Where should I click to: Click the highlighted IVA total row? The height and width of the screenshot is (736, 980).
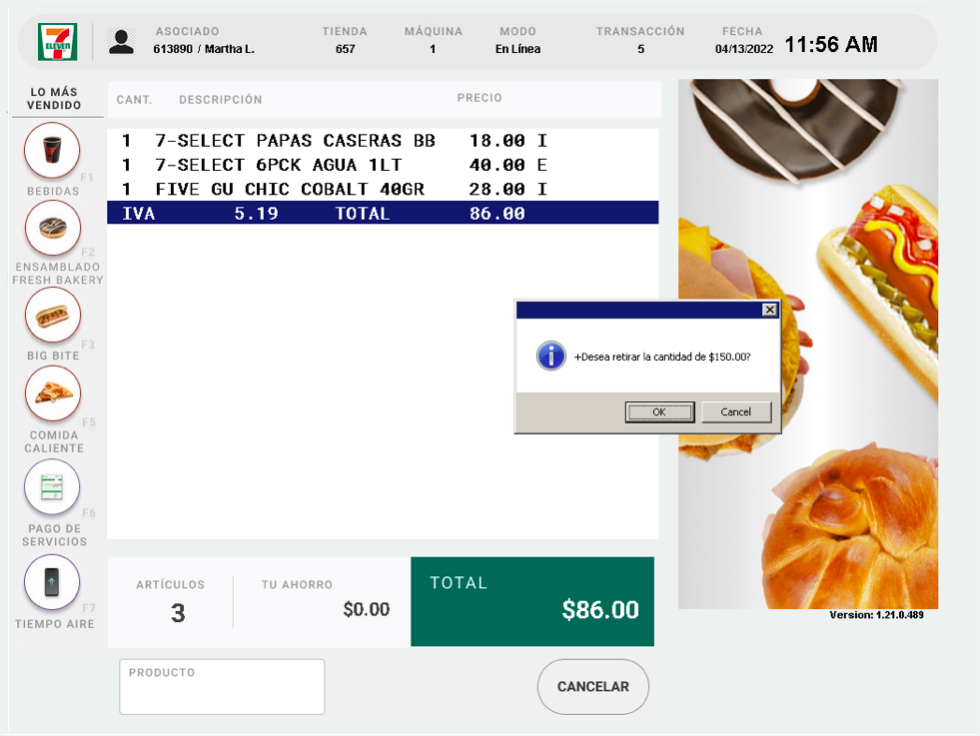point(383,213)
